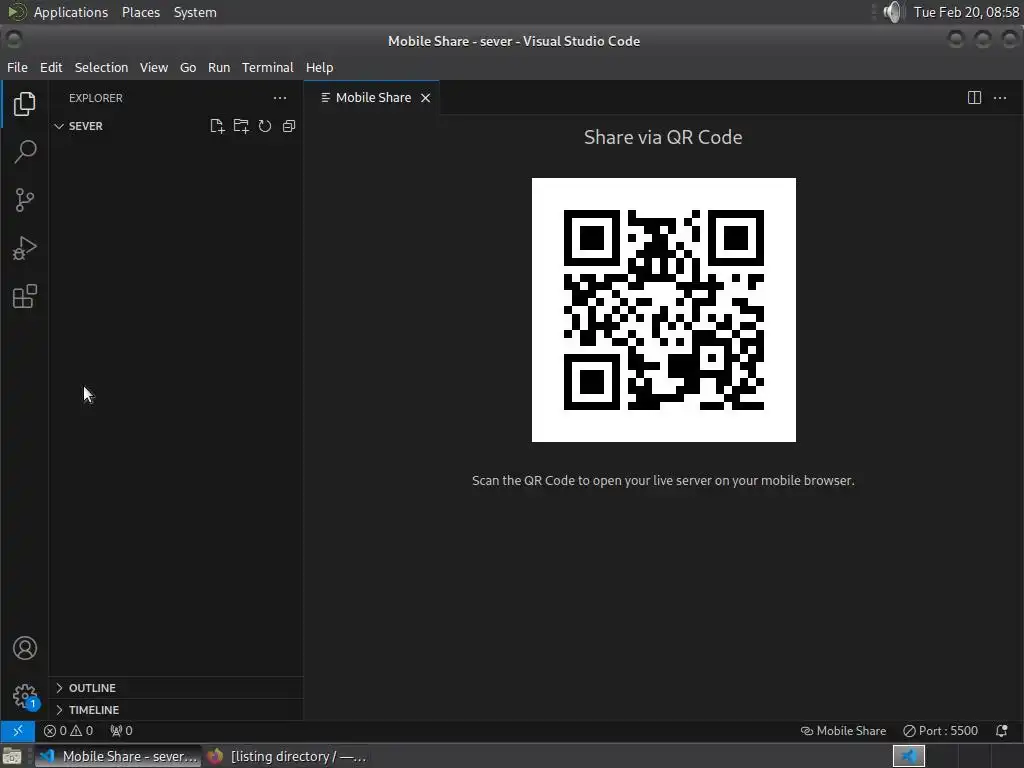1024x768 pixels.
Task: Show errors and warnings problems panel
Action: [x=69, y=731]
